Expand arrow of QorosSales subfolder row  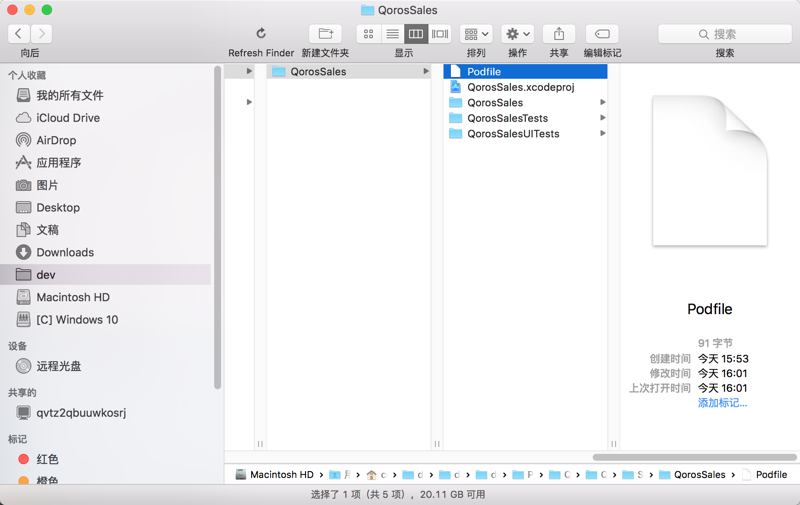[603, 103]
